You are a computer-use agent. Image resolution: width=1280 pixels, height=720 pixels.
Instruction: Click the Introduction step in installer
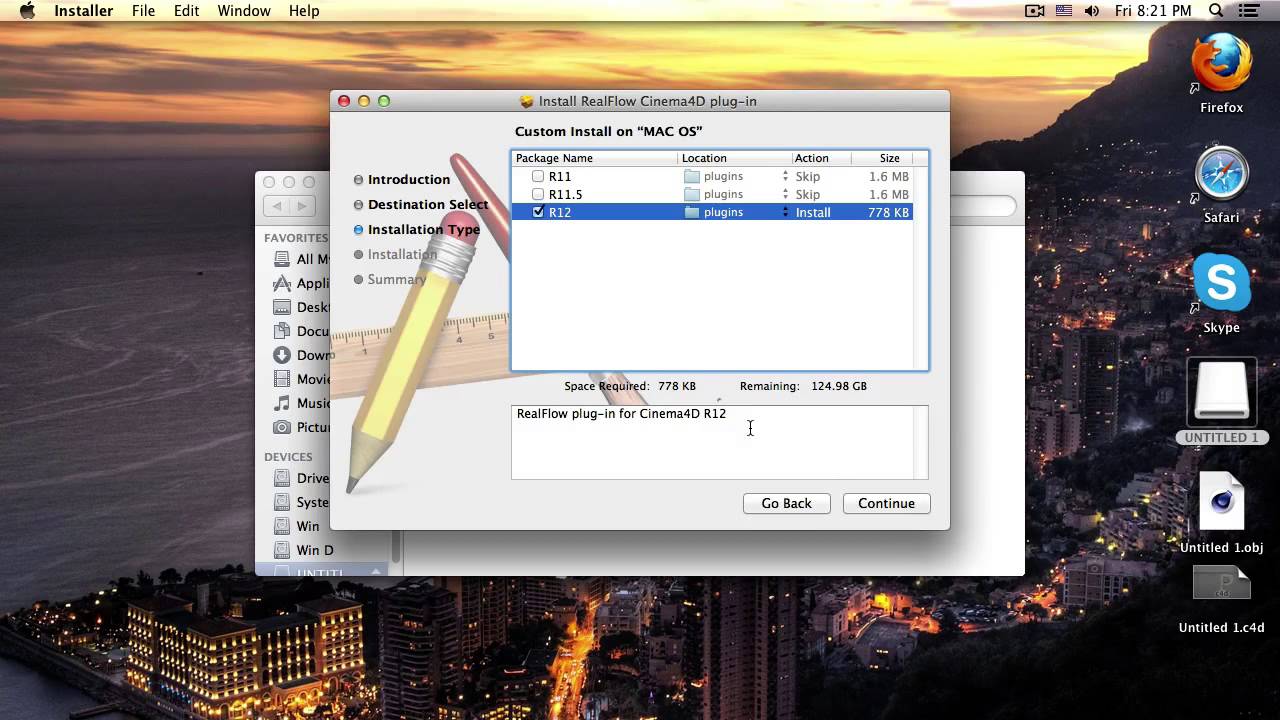coord(408,180)
